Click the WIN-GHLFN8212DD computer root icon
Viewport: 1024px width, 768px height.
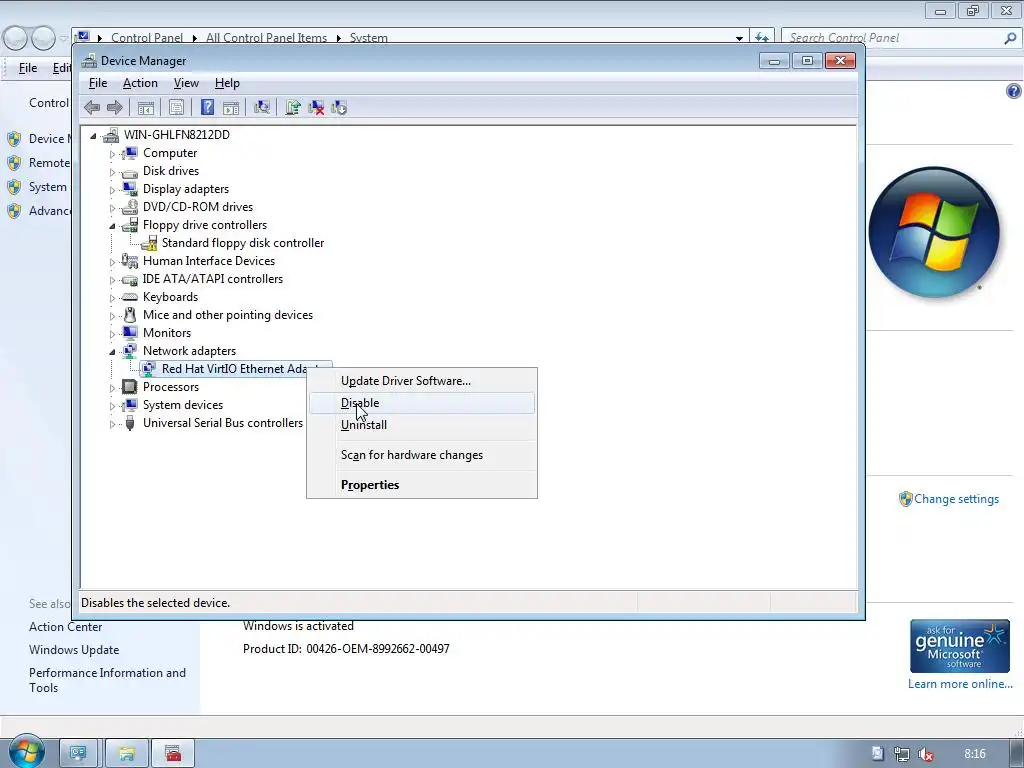click(x=111, y=135)
